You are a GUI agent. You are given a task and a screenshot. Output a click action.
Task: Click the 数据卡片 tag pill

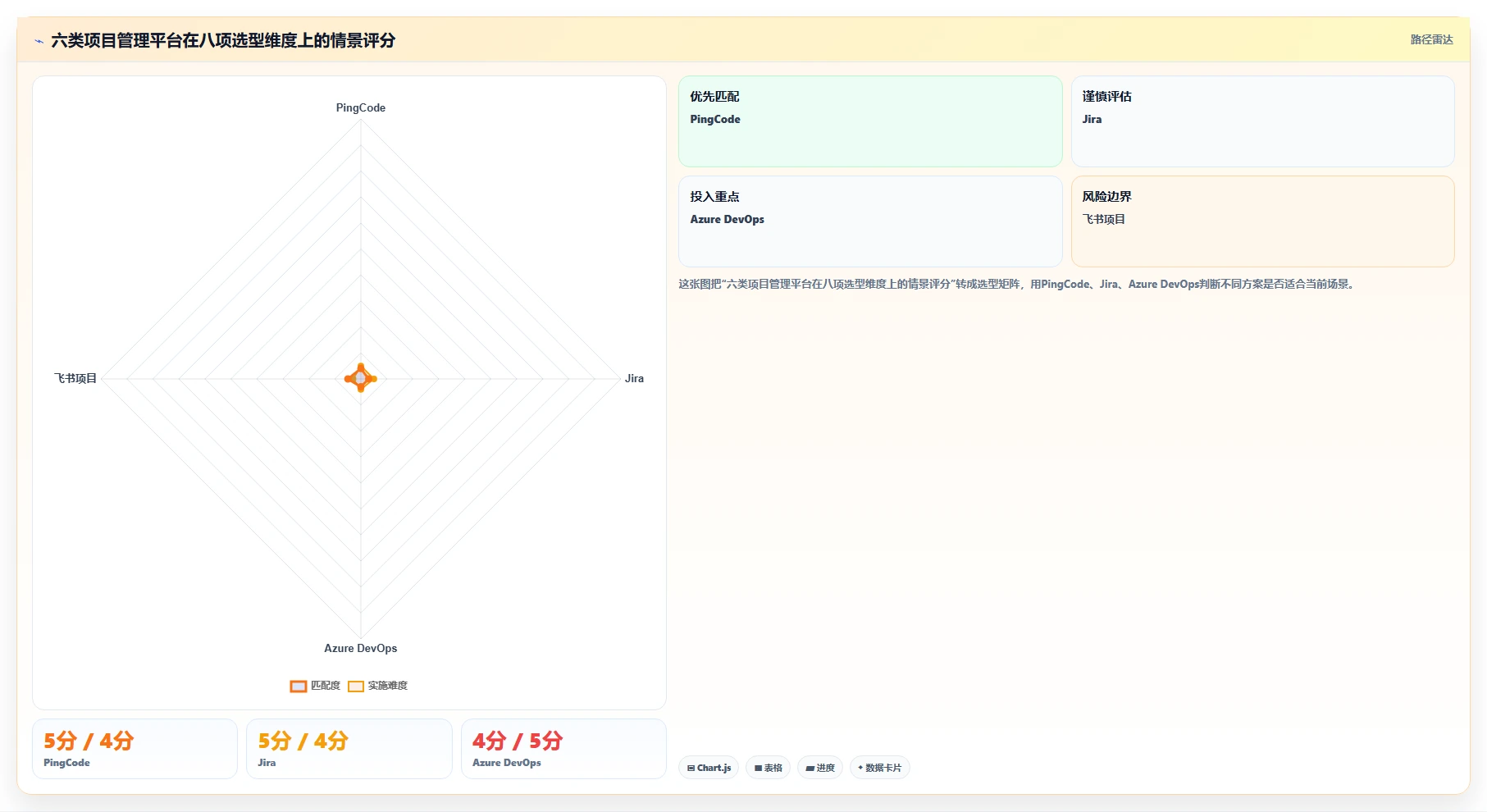(879, 768)
